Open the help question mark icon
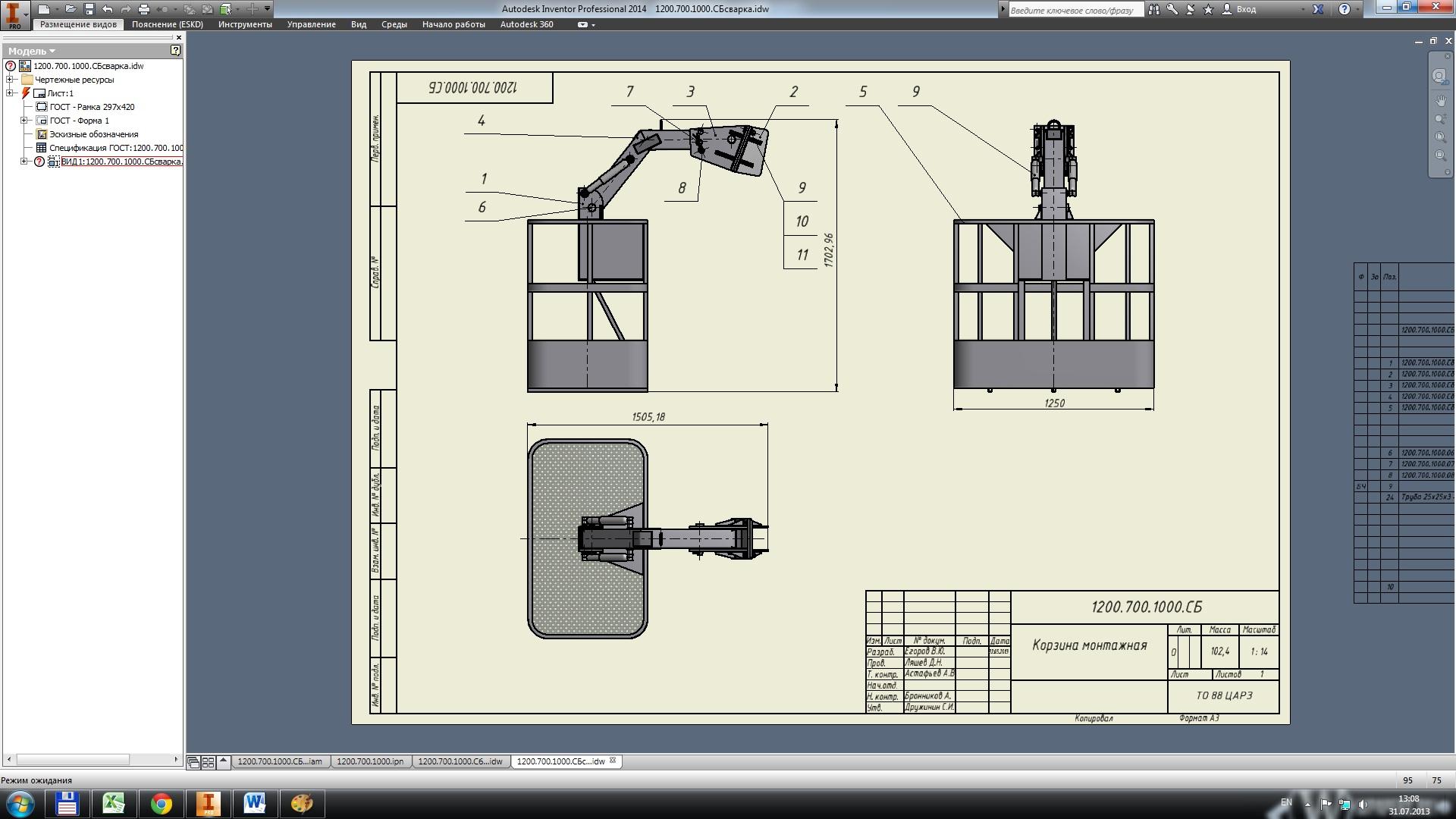Viewport: 1456px width, 819px height. coord(1345,9)
